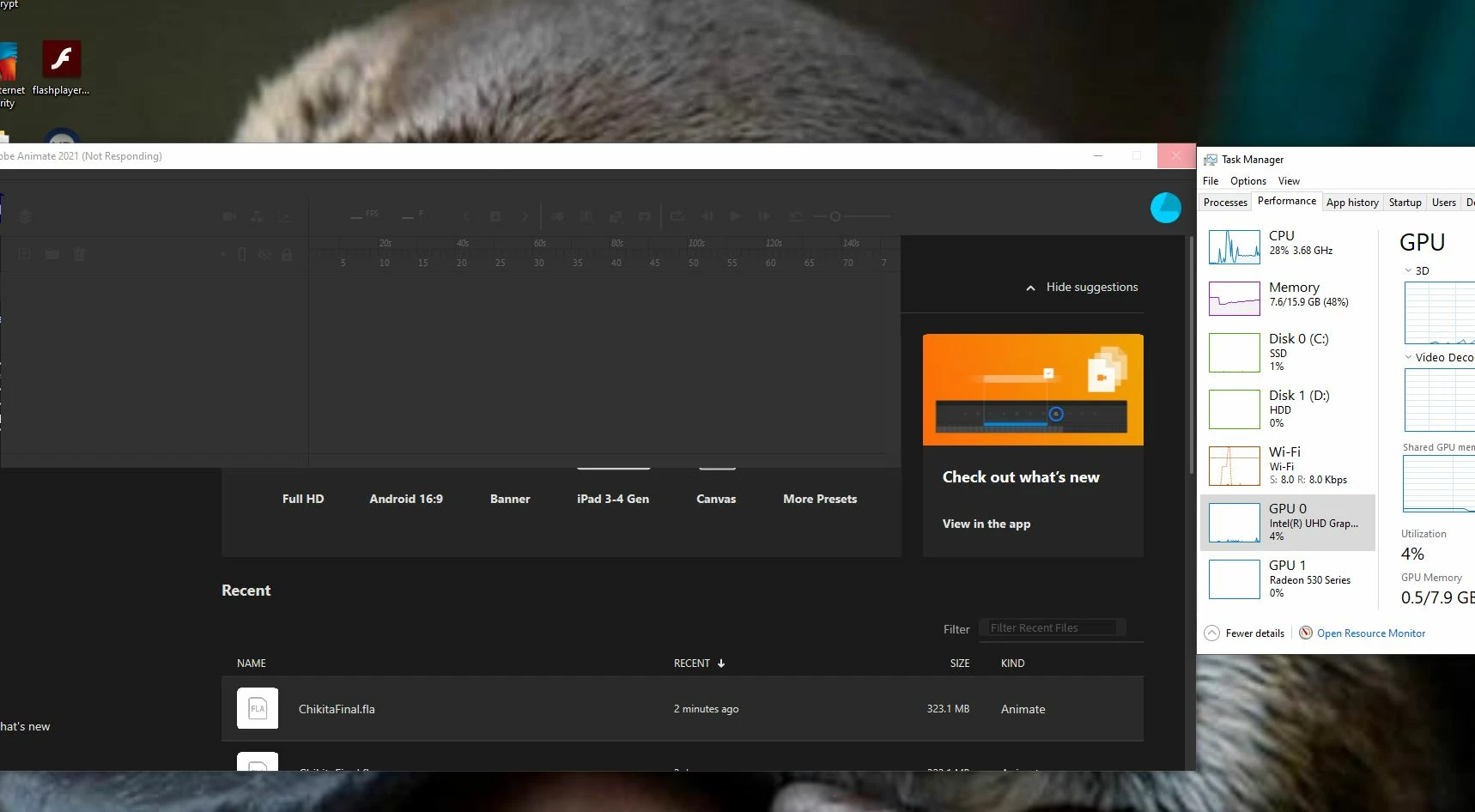
Task: Open the 3D engine dropdown in GPU pane
Action: 1408,270
